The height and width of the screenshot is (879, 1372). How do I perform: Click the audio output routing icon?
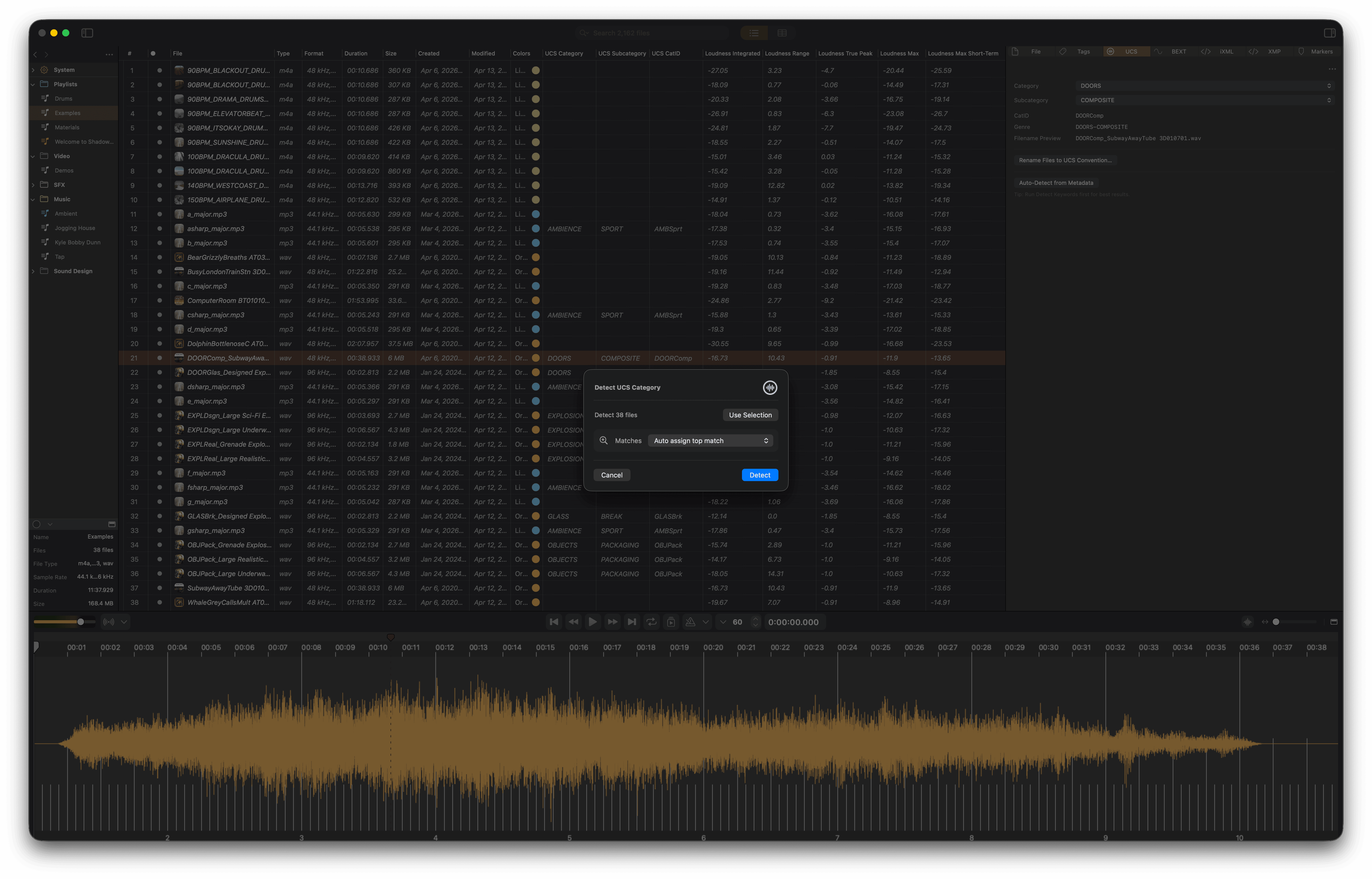point(108,622)
